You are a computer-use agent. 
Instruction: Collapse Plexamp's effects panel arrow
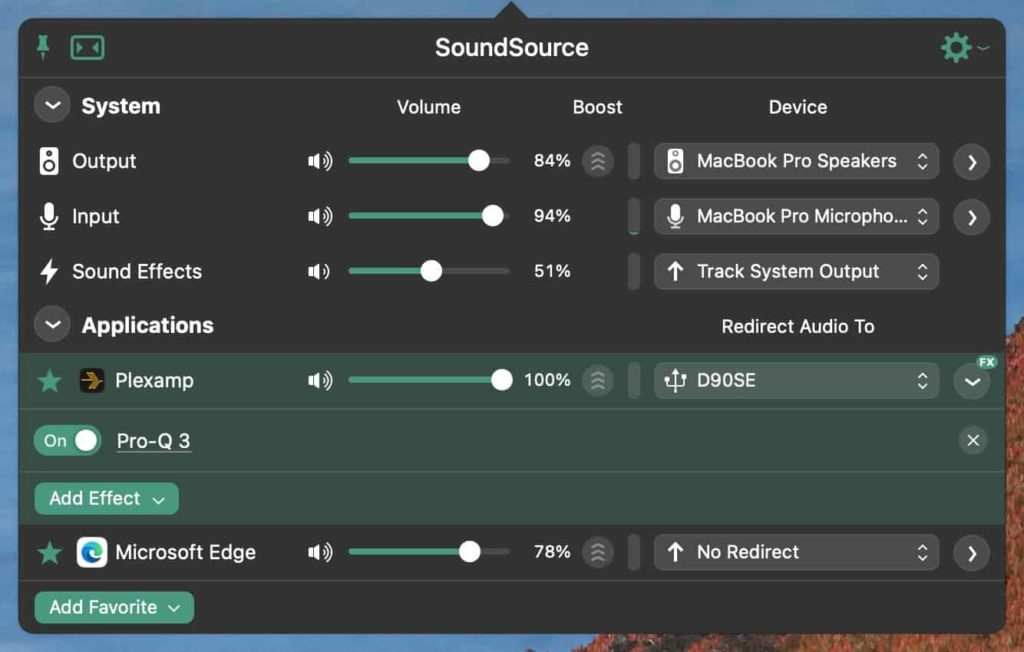pos(972,382)
